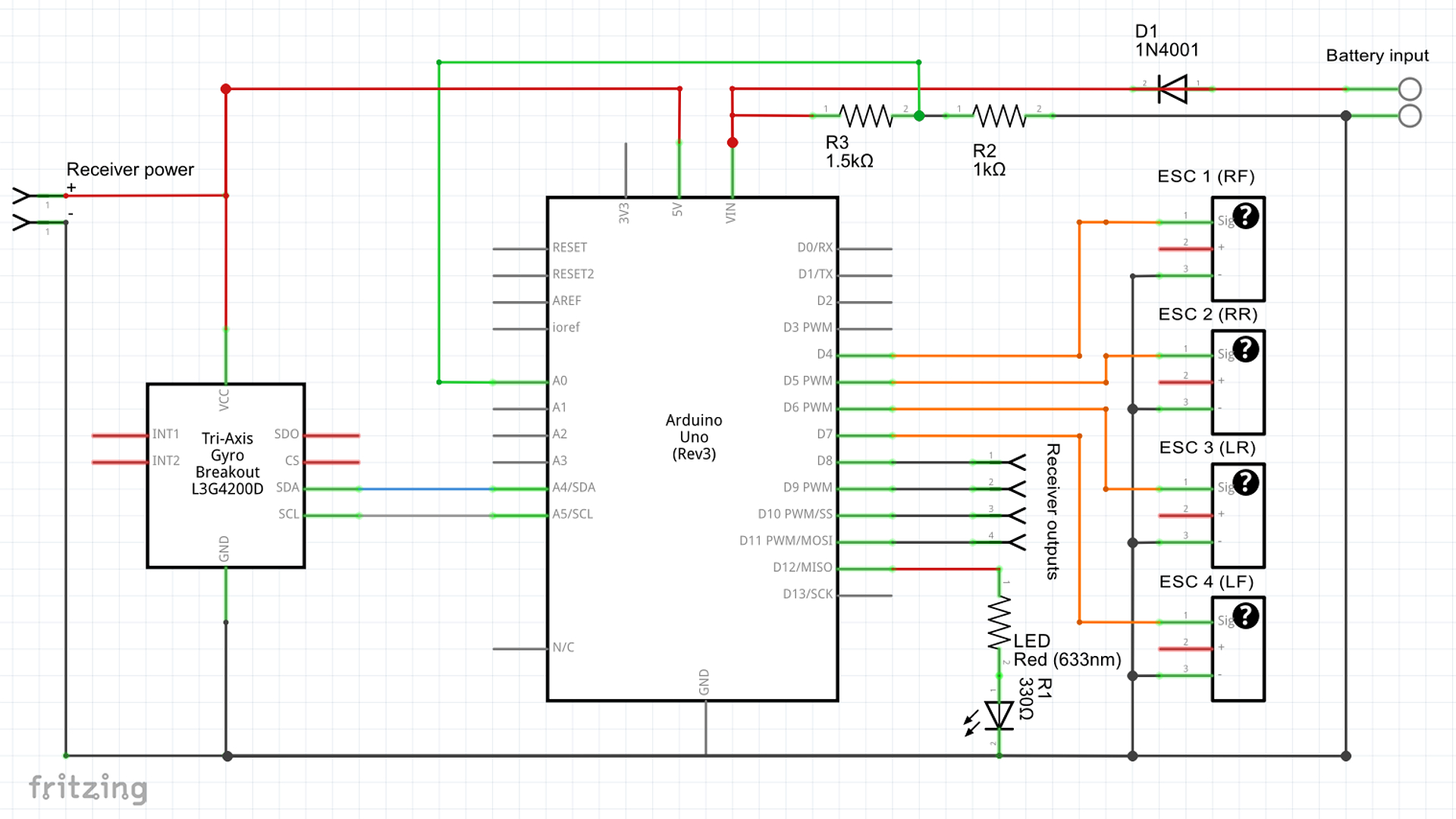The width and height of the screenshot is (1456, 819).
Task: Click the Receiver power plus connector
Action: coord(24,196)
